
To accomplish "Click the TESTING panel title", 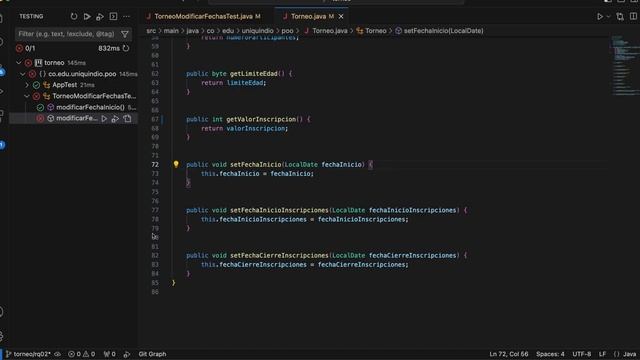I will (31, 17).
